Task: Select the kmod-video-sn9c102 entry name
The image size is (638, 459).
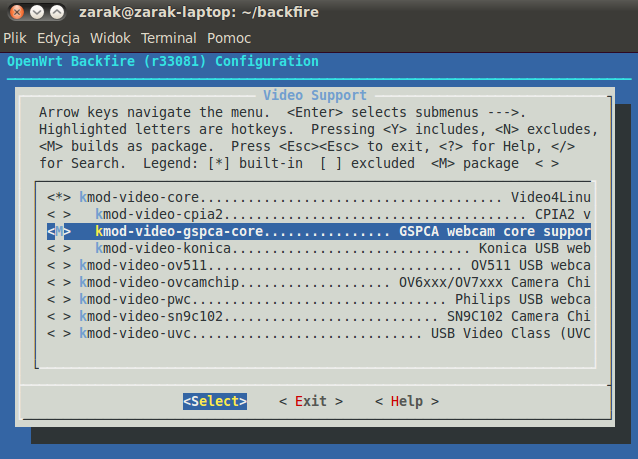Action: coord(151,317)
